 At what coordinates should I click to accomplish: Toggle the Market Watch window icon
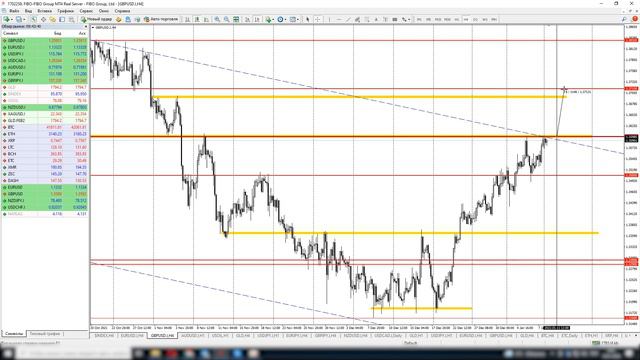pos(33,19)
